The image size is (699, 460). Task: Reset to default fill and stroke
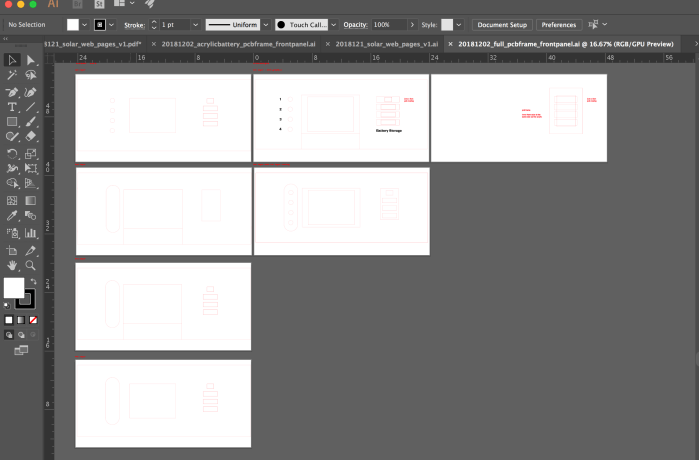(7, 304)
